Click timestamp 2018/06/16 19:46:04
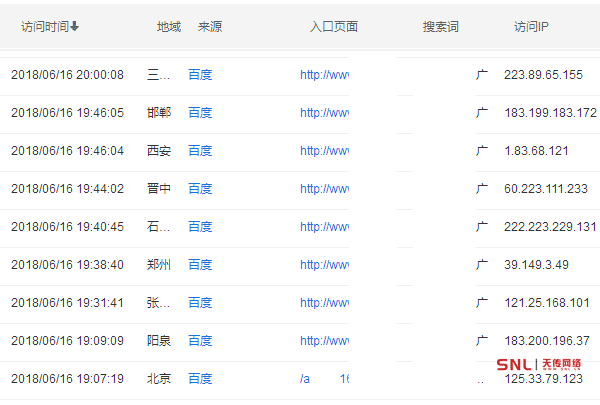This screenshot has height=405, width=600. [67, 151]
